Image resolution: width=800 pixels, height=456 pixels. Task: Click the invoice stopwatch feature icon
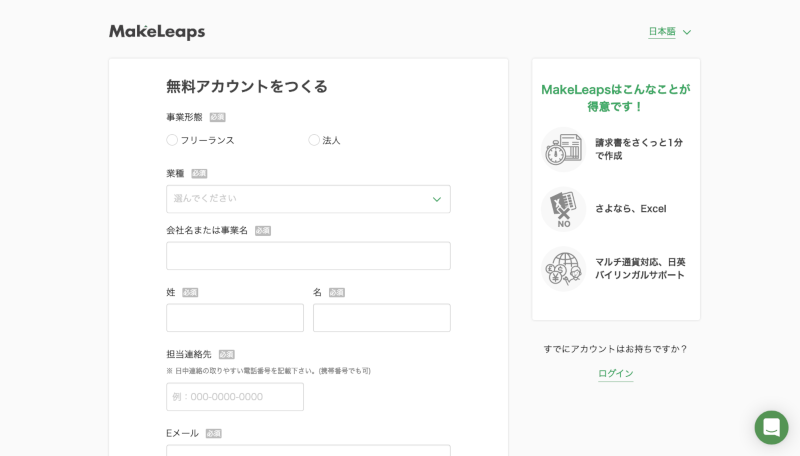coord(563,149)
